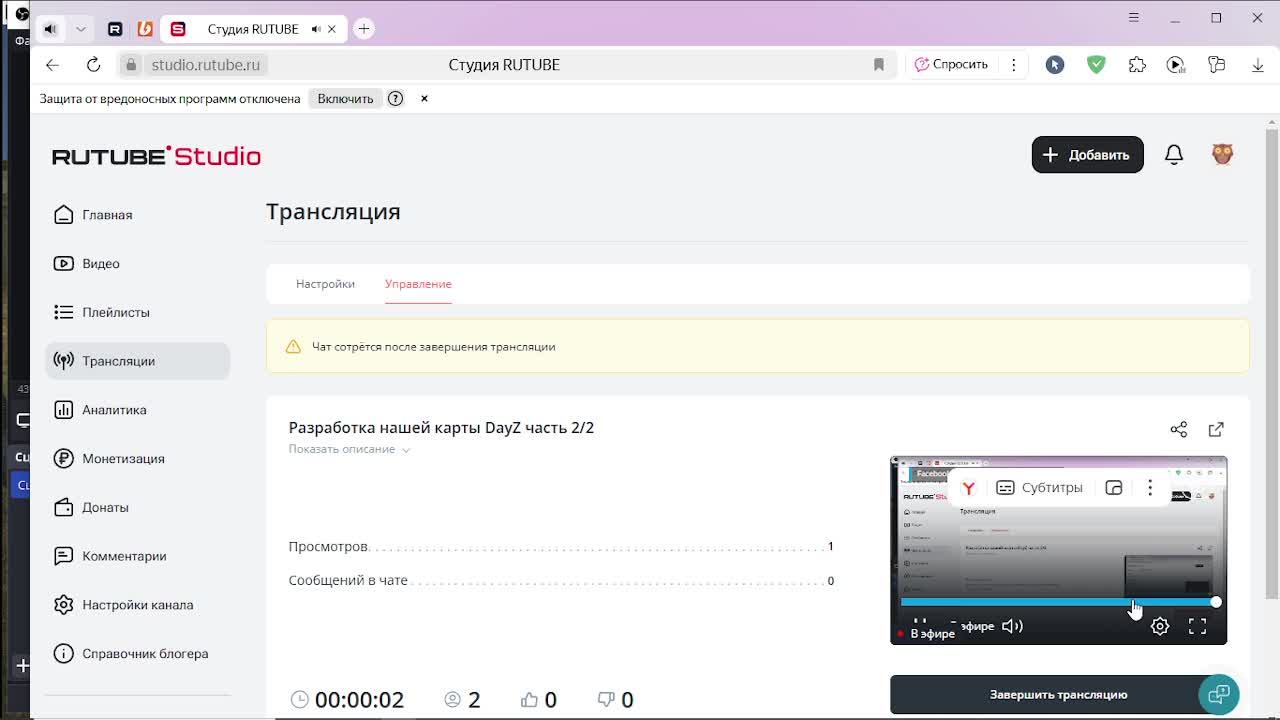Click the Сообщений в чате row
This screenshot has width=1280, height=720.
click(561, 581)
